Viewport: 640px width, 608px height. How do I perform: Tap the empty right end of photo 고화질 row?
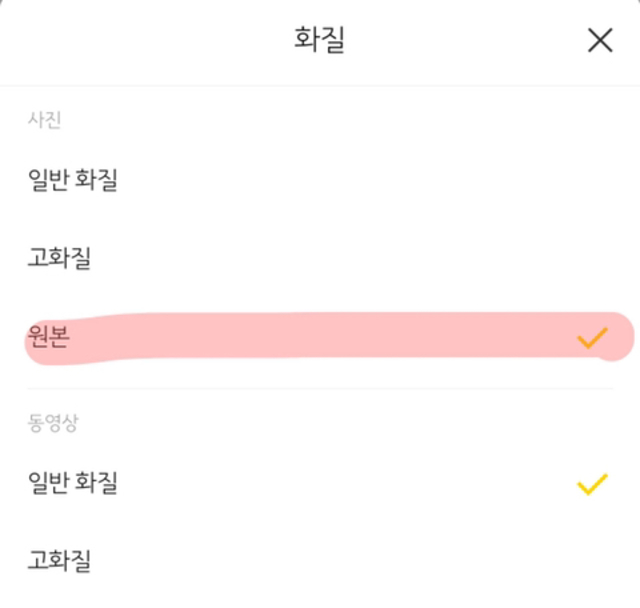592,259
